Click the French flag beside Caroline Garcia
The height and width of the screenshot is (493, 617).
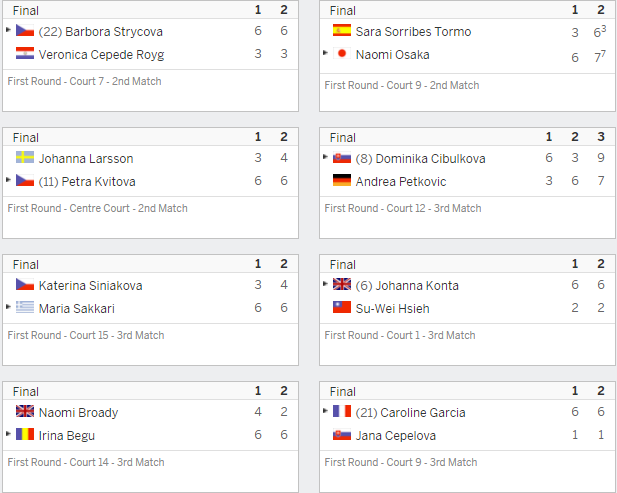click(342, 411)
